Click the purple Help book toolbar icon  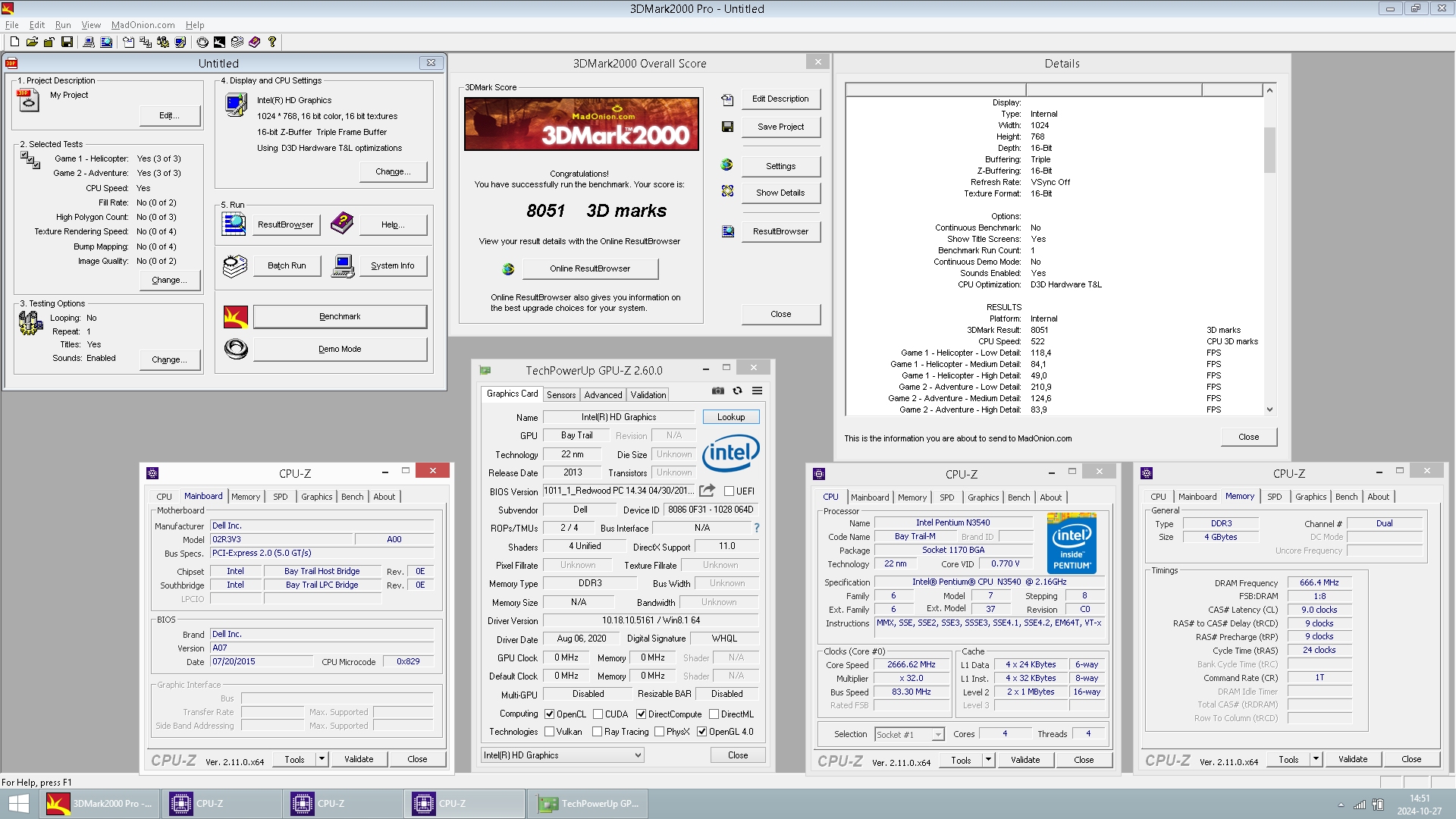255,42
